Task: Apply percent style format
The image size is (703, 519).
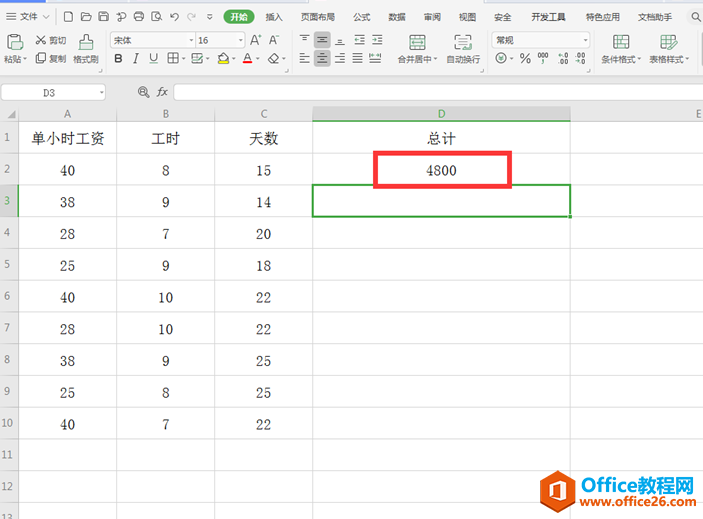Action: [x=525, y=58]
